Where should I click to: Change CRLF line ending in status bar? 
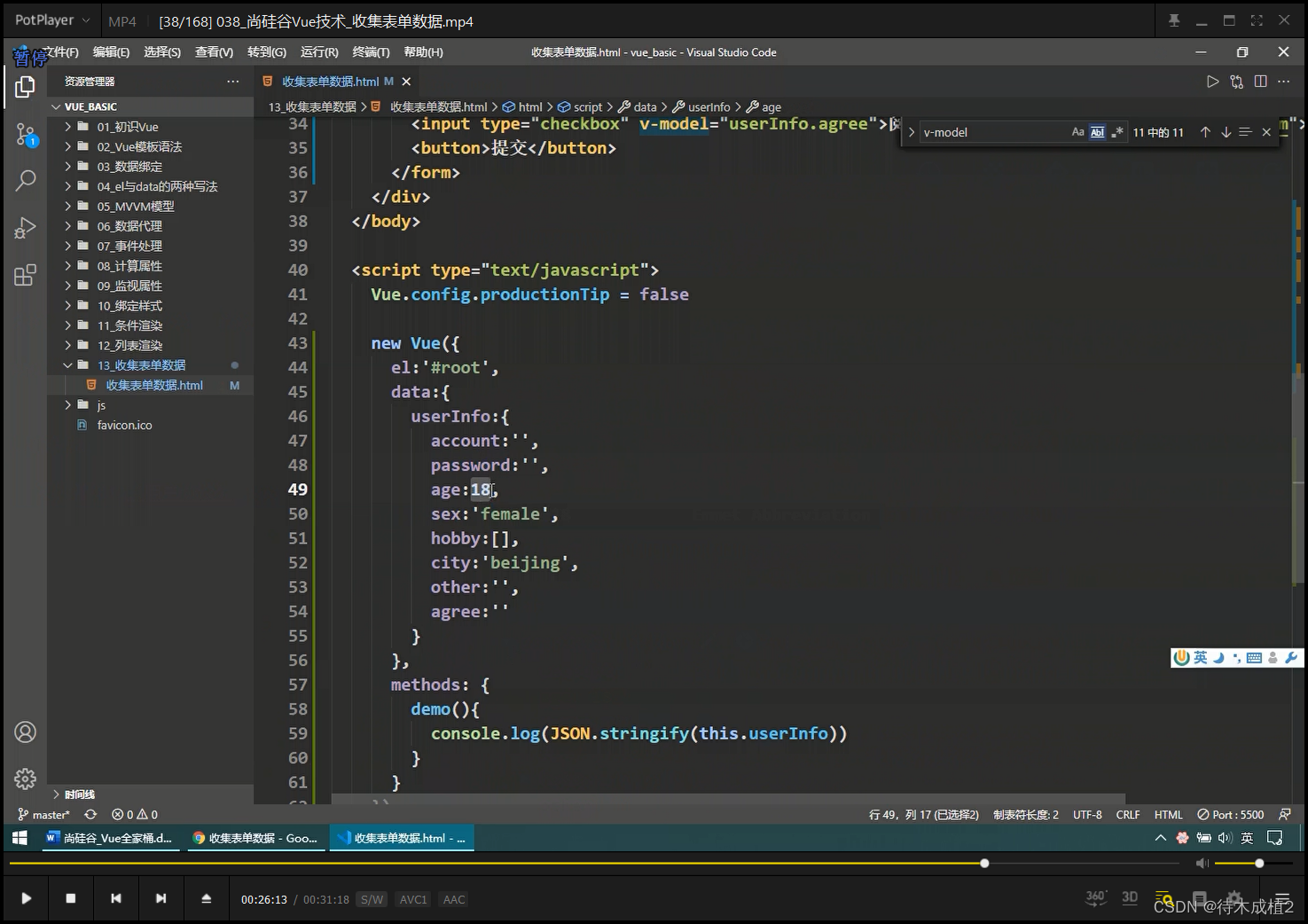(x=1128, y=814)
